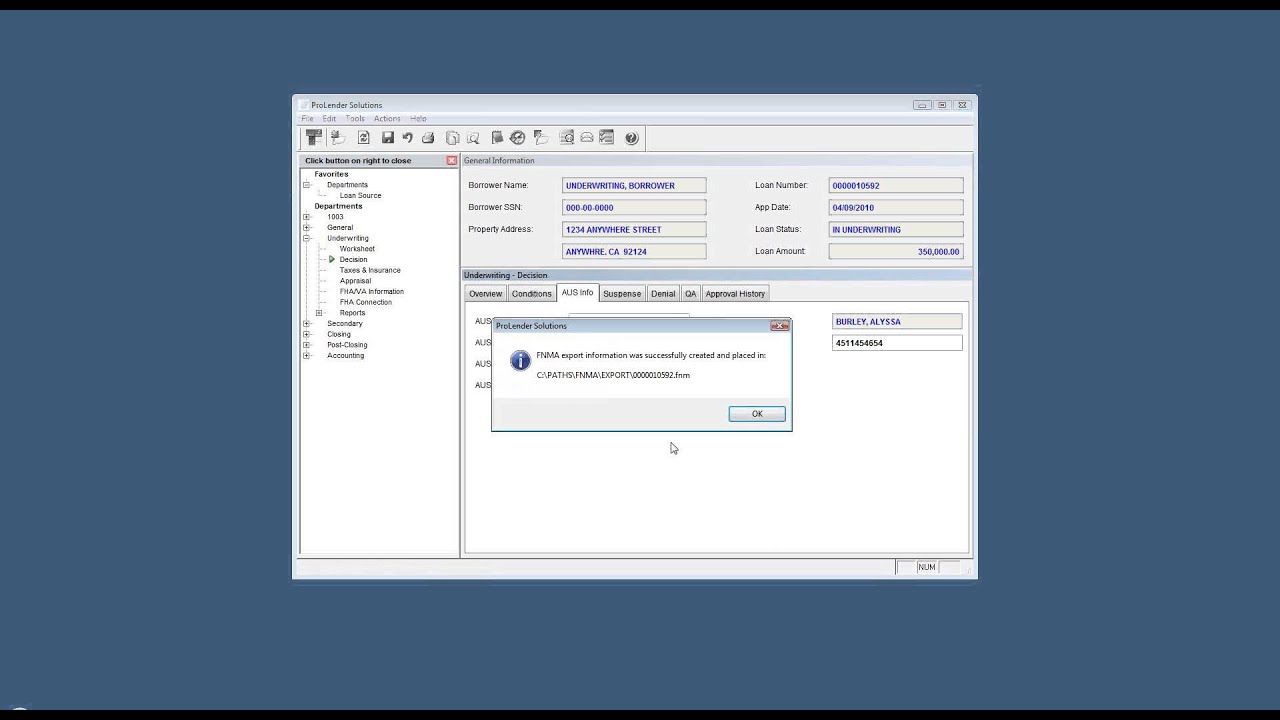The height and width of the screenshot is (720, 1280).
Task: Select the Decision tree item
Action: click(x=353, y=260)
